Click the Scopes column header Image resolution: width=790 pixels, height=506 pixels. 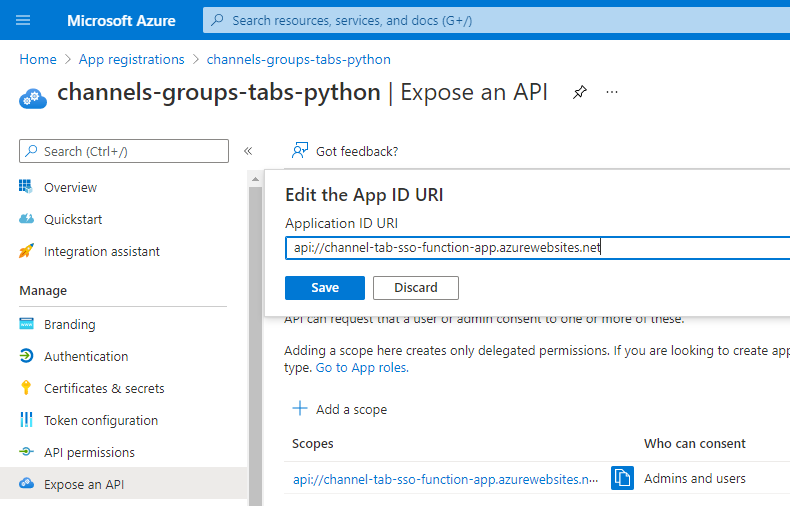tap(312, 444)
